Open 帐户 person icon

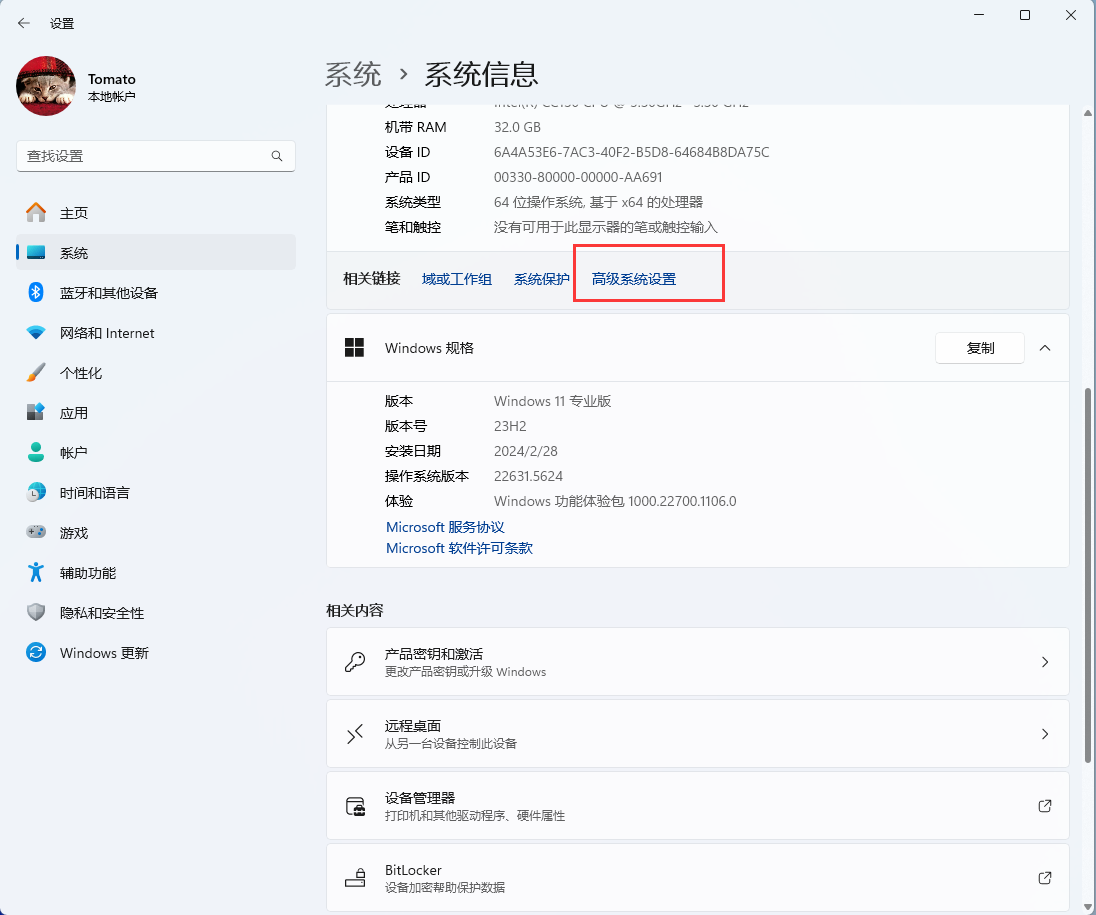coord(36,453)
